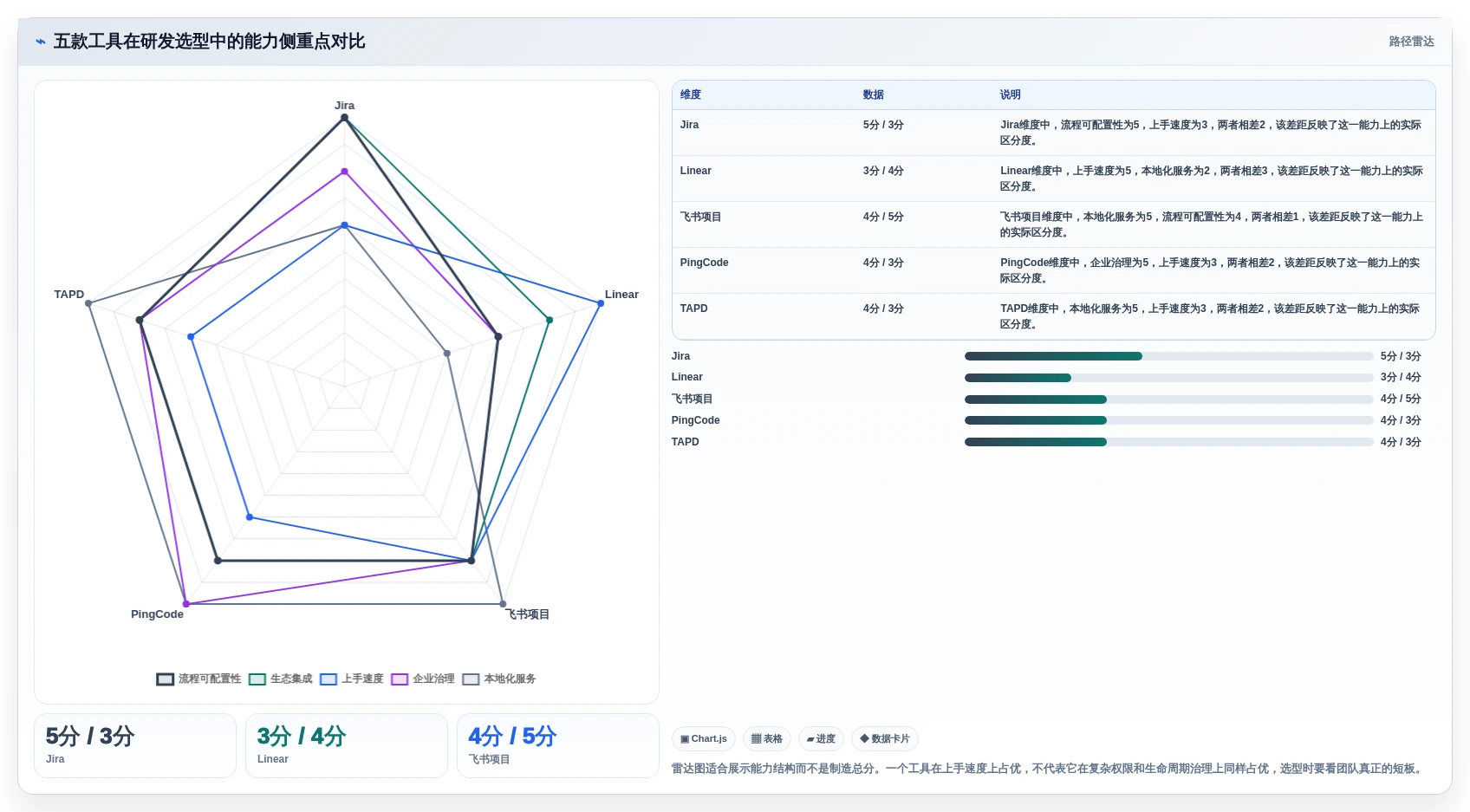This screenshot has width=1470, height=812.
Task: Toggle the 流程可配置性 legend item
Action: (x=199, y=679)
